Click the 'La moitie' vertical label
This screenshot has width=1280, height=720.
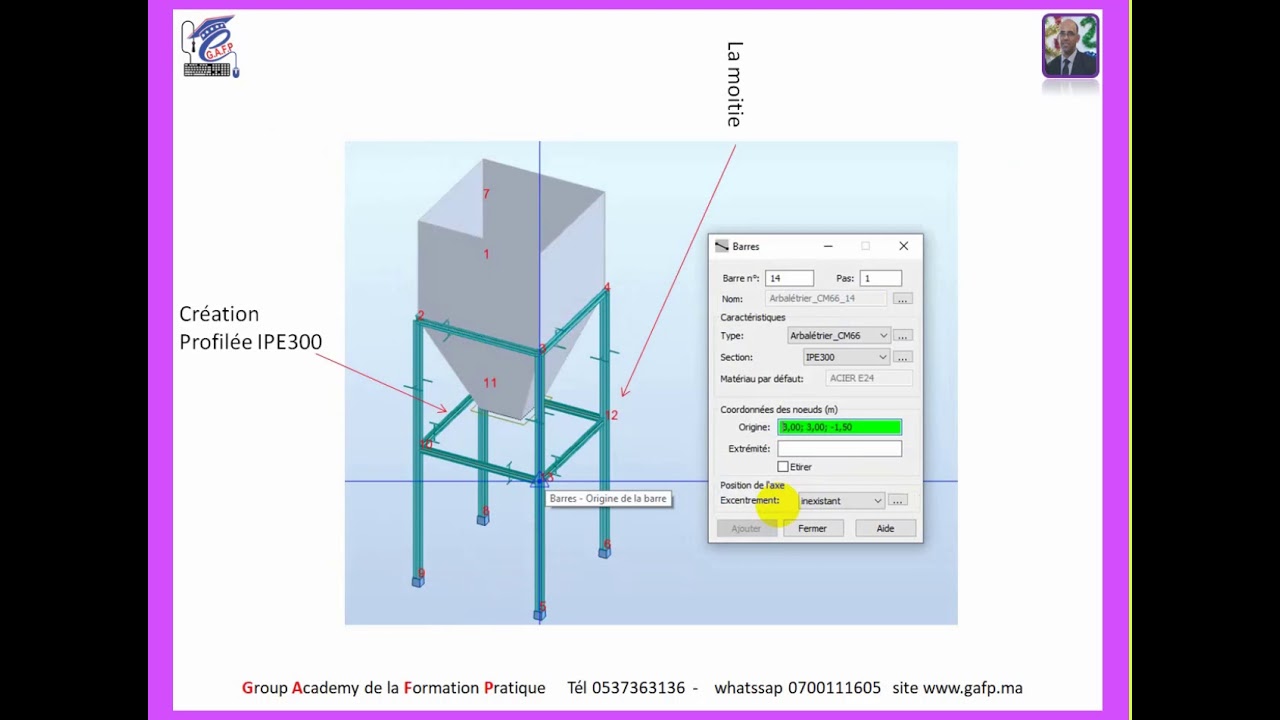(735, 84)
